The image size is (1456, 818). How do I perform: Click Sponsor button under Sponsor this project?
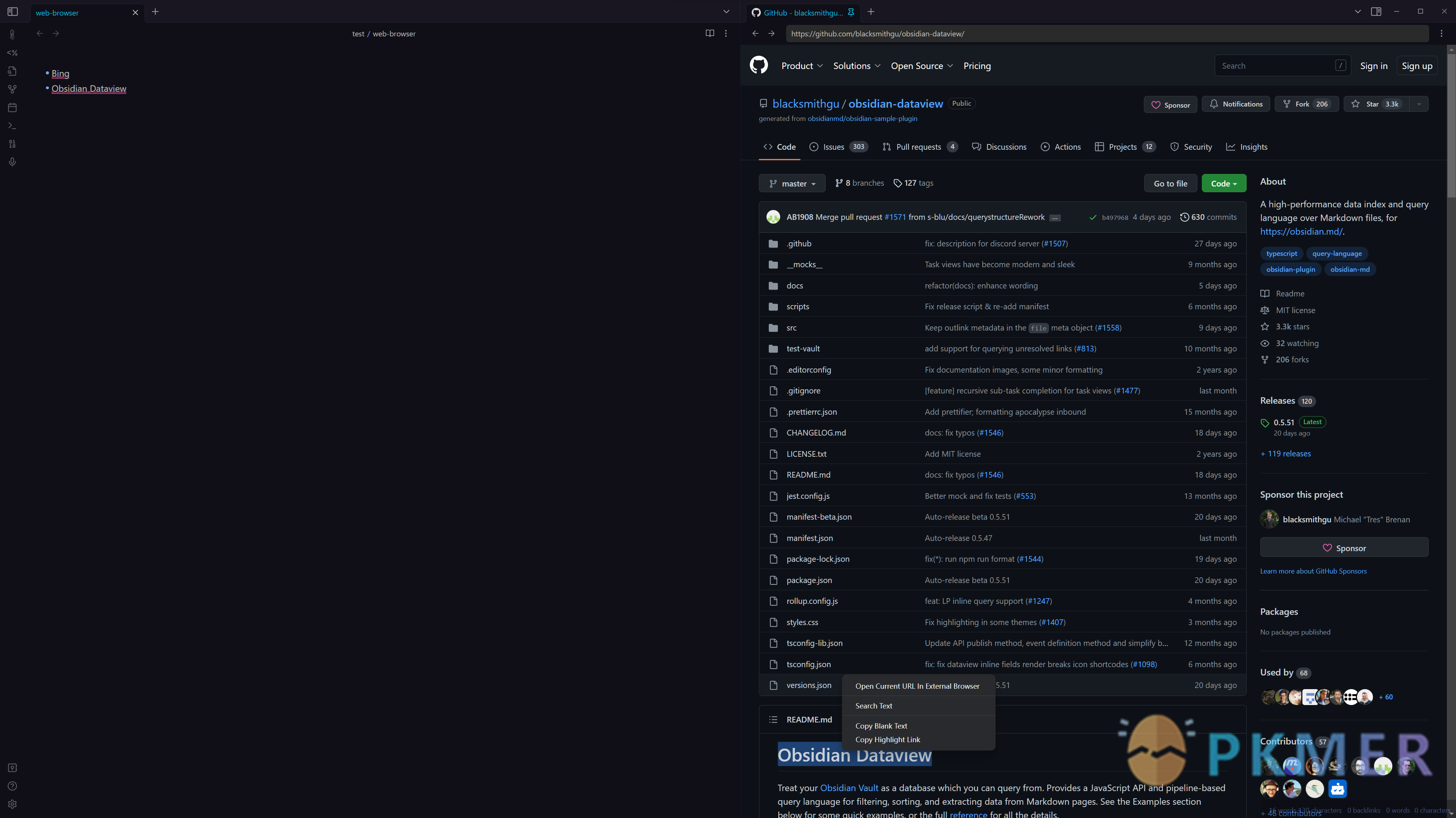(x=1343, y=547)
